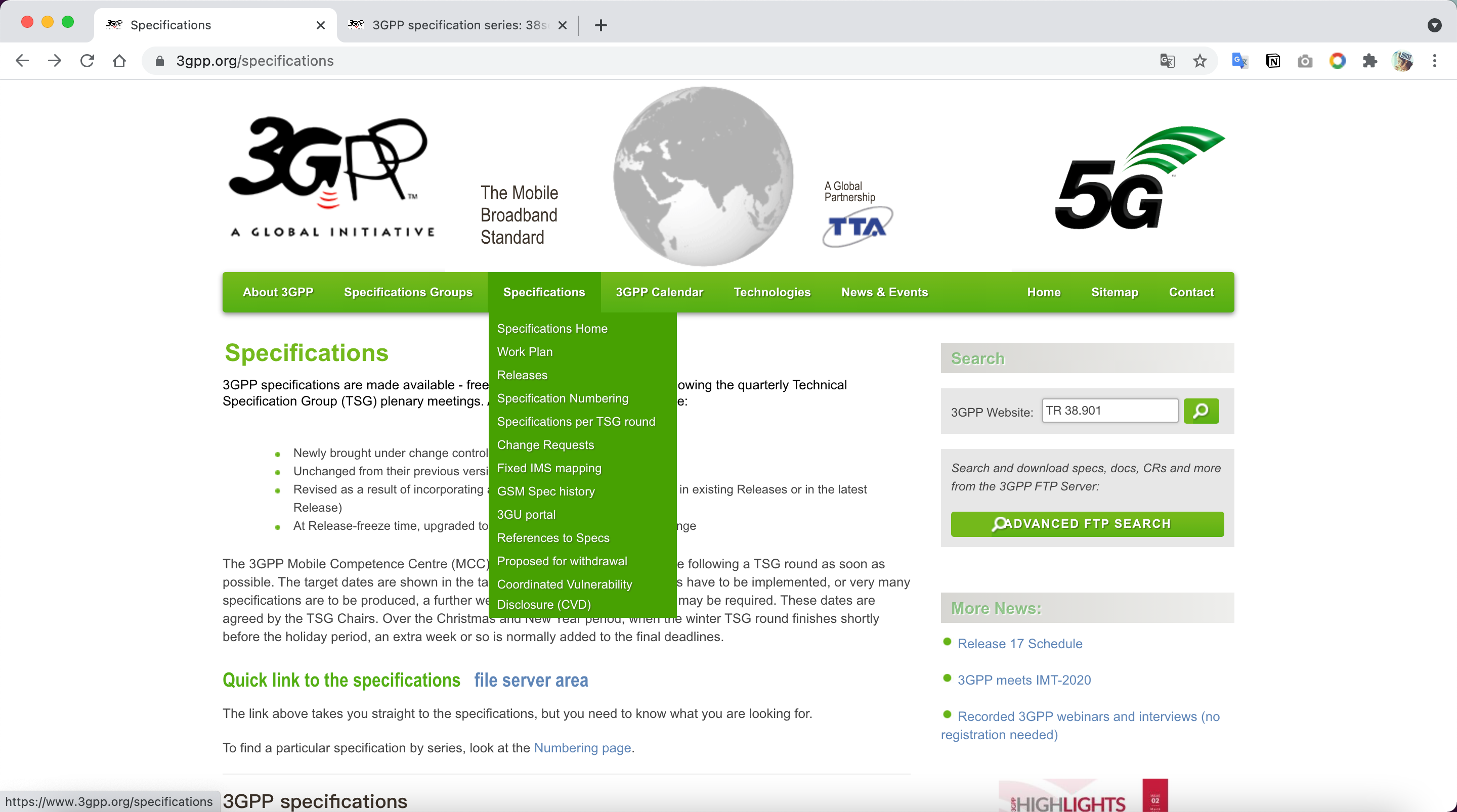Screen dimensions: 1457x812
Task: Open the Technologies menu
Action: click(772, 292)
